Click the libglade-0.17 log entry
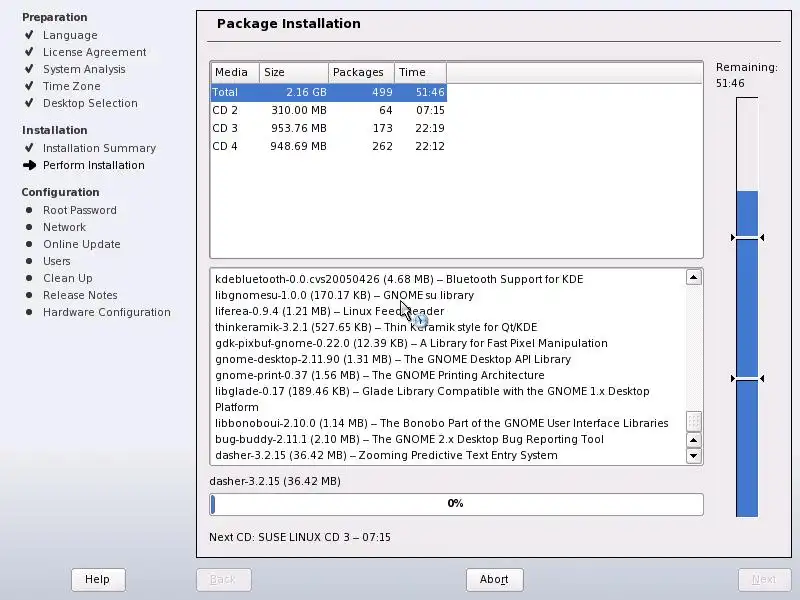800x600 pixels. (x=432, y=399)
